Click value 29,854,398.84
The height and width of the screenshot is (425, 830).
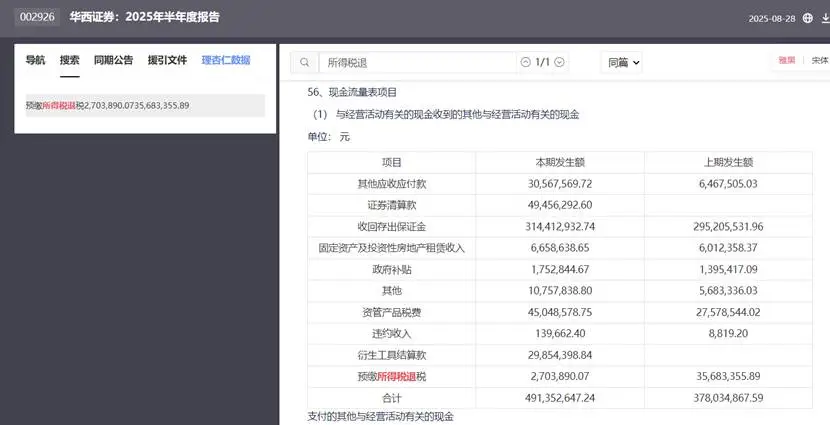click(x=560, y=355)
